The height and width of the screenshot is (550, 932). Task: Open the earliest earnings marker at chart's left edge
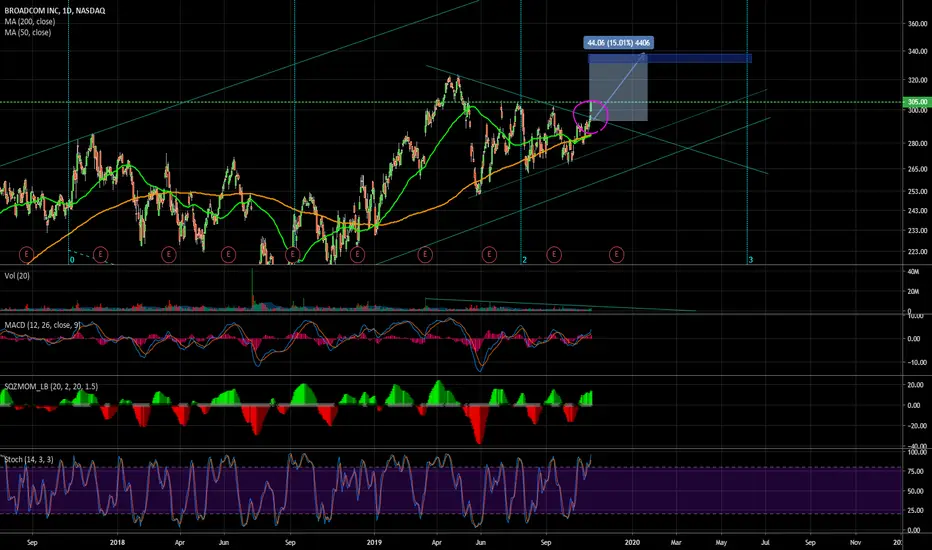pos(26,255)
